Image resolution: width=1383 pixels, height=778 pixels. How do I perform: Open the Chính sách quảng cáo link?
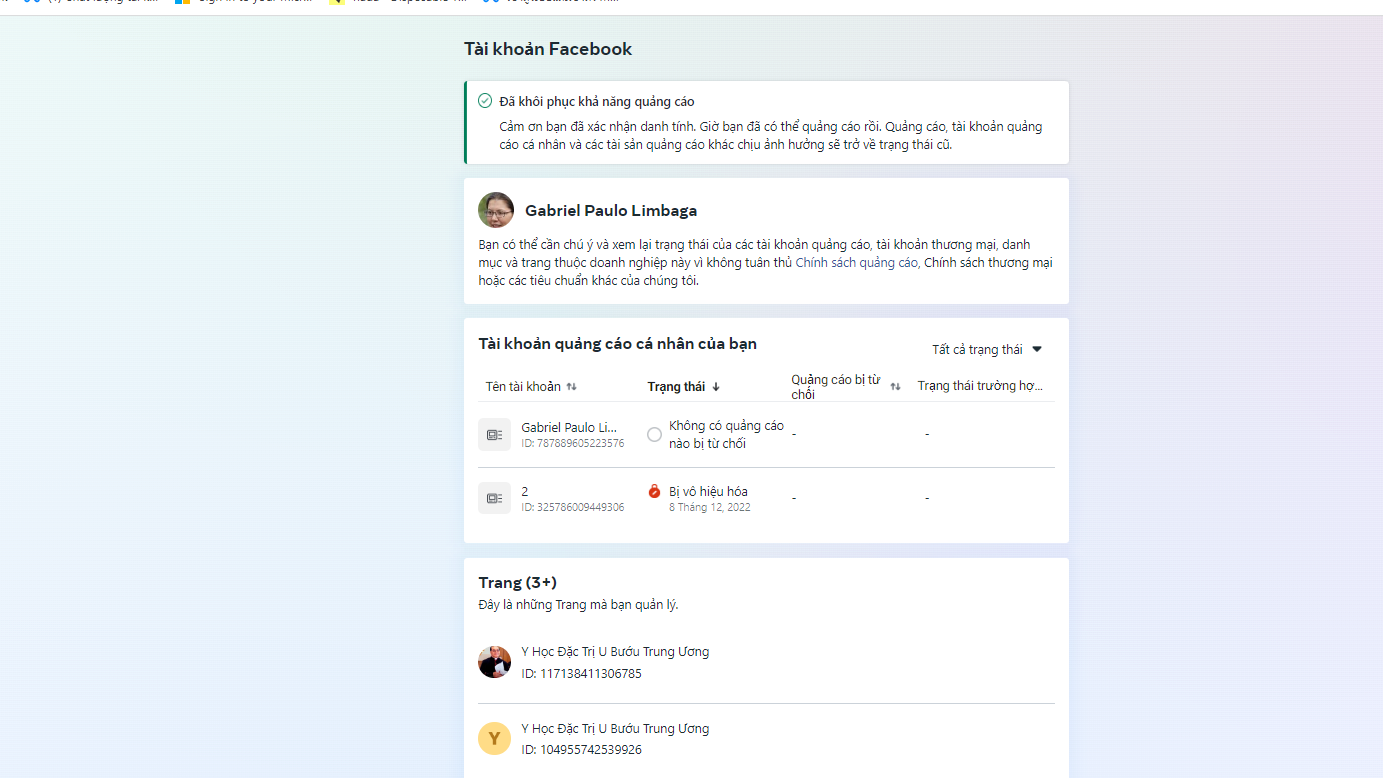[x=856, y=263]
